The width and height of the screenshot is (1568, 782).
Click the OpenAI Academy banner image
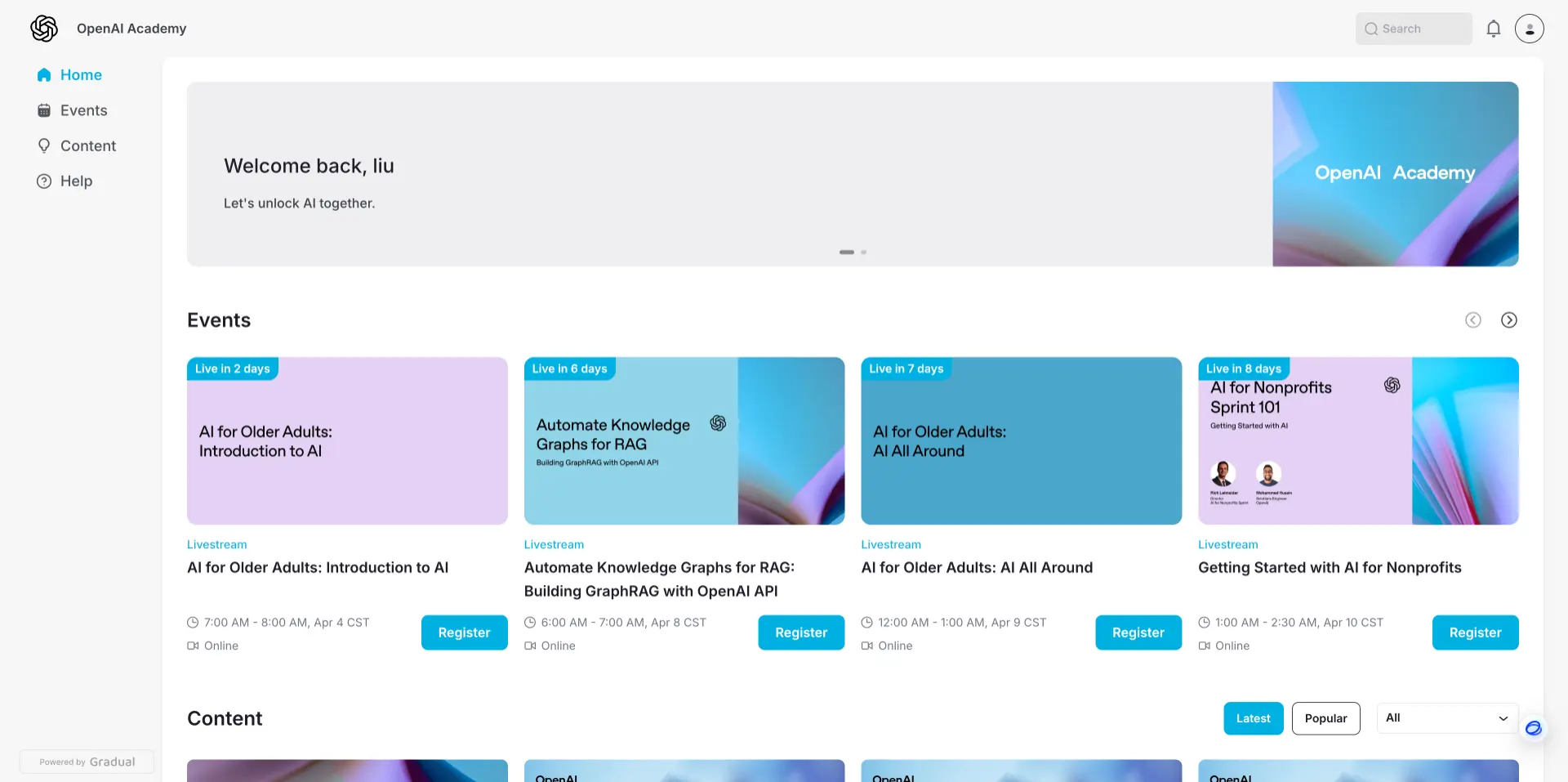1396,174
